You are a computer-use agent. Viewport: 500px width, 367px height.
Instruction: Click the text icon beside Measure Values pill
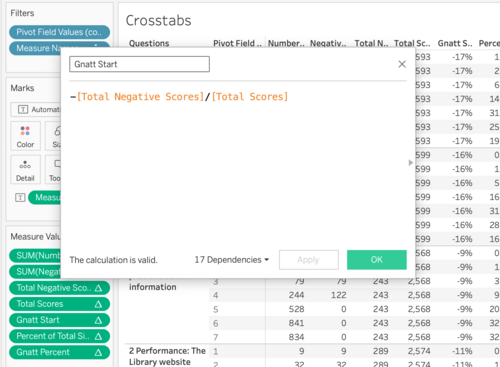pos(20,198)
